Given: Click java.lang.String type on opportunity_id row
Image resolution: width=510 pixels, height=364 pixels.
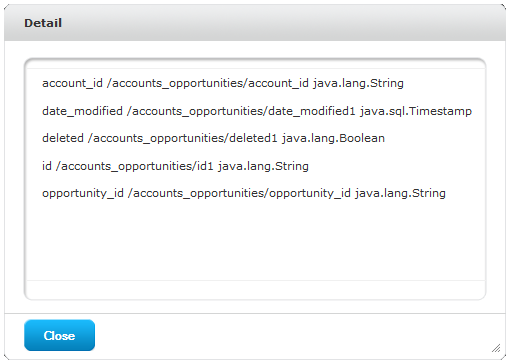Looking at the screenshot, I should [400, 193].
